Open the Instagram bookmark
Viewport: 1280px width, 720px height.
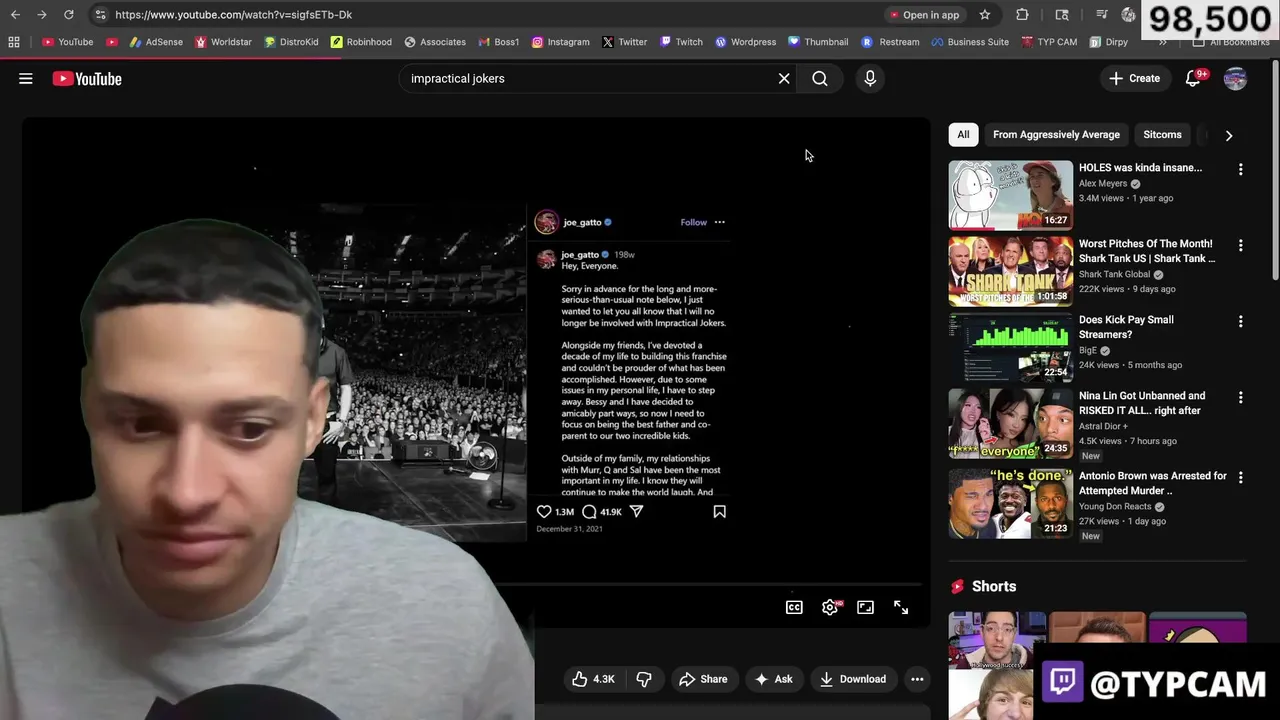click(560, 42)
